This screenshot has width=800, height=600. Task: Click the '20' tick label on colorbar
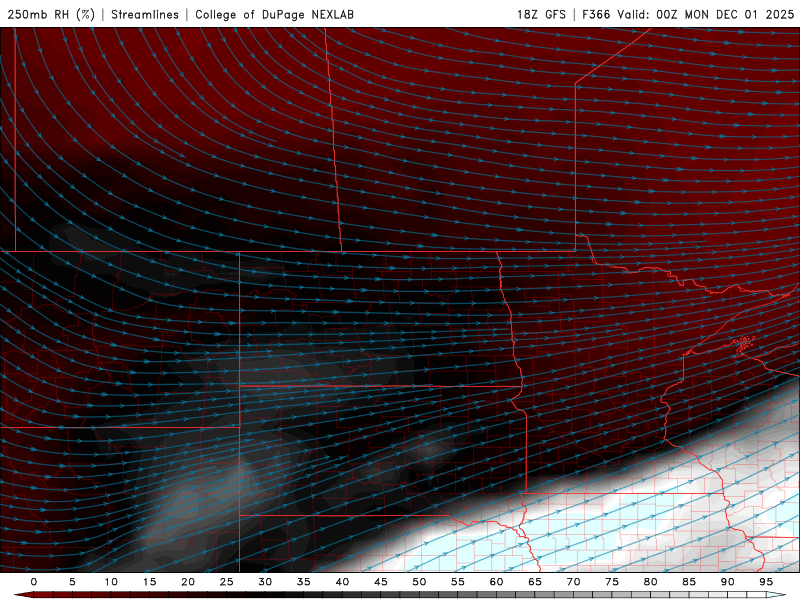(x=188, y=582)
